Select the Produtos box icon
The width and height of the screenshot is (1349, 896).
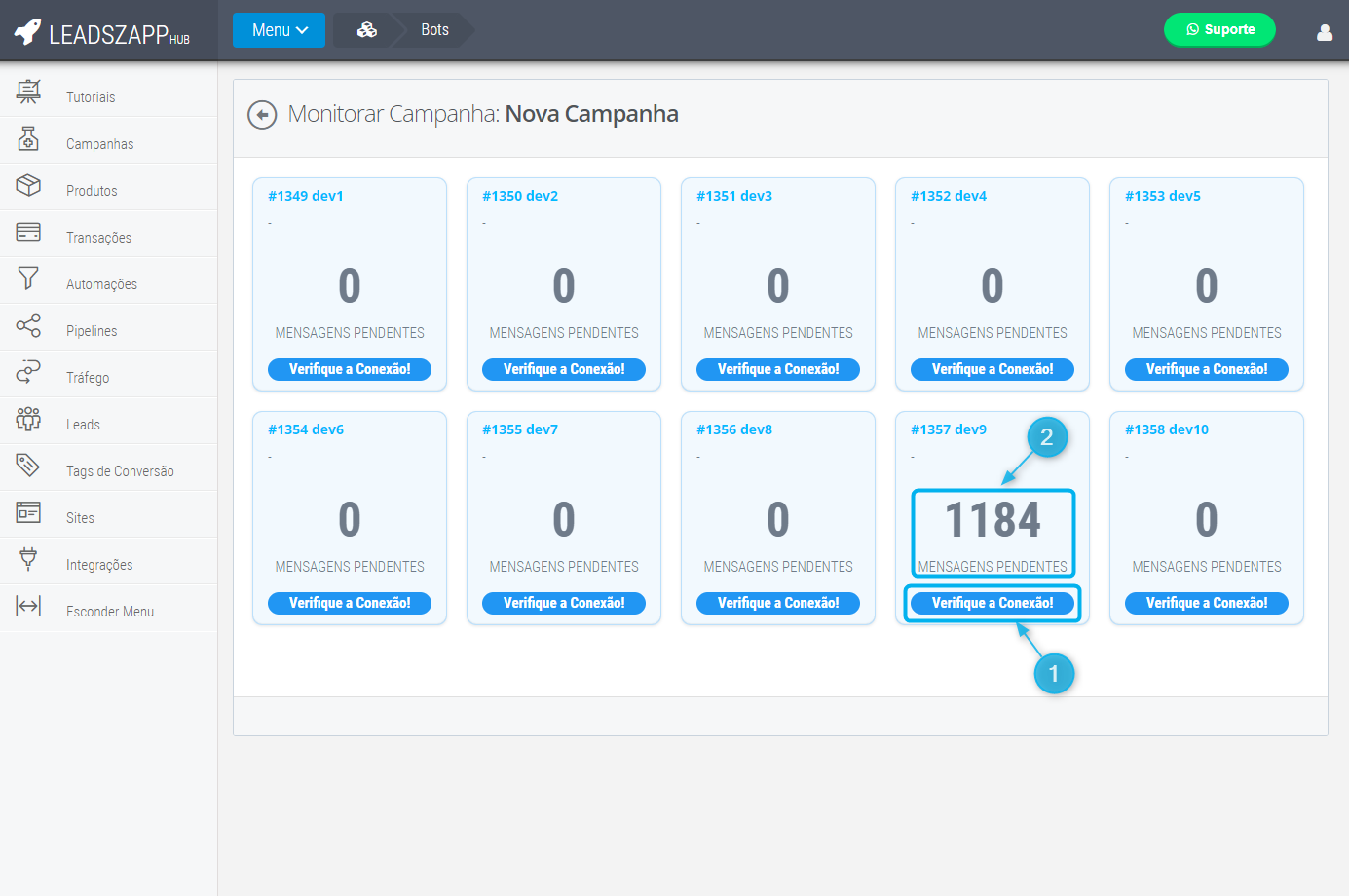[x=28, y=185]
